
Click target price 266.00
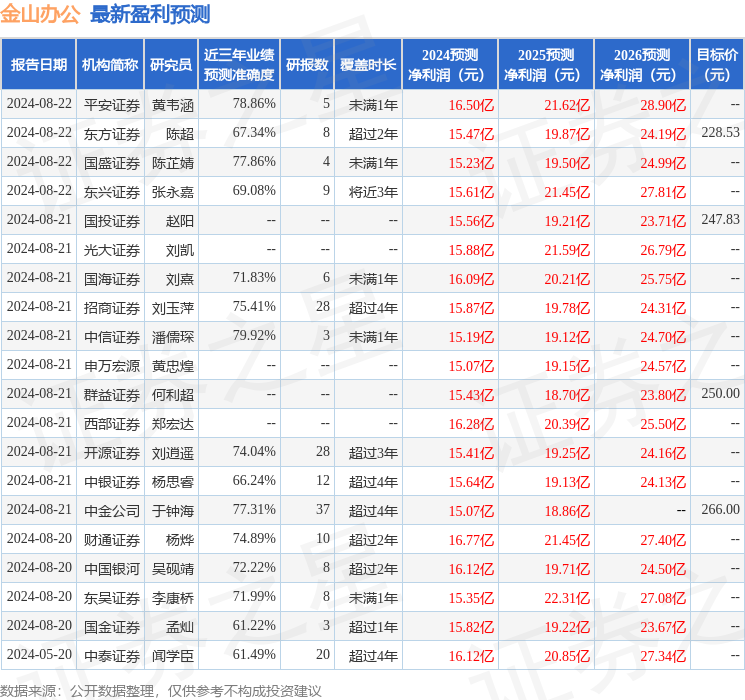(x=720, y=509)
